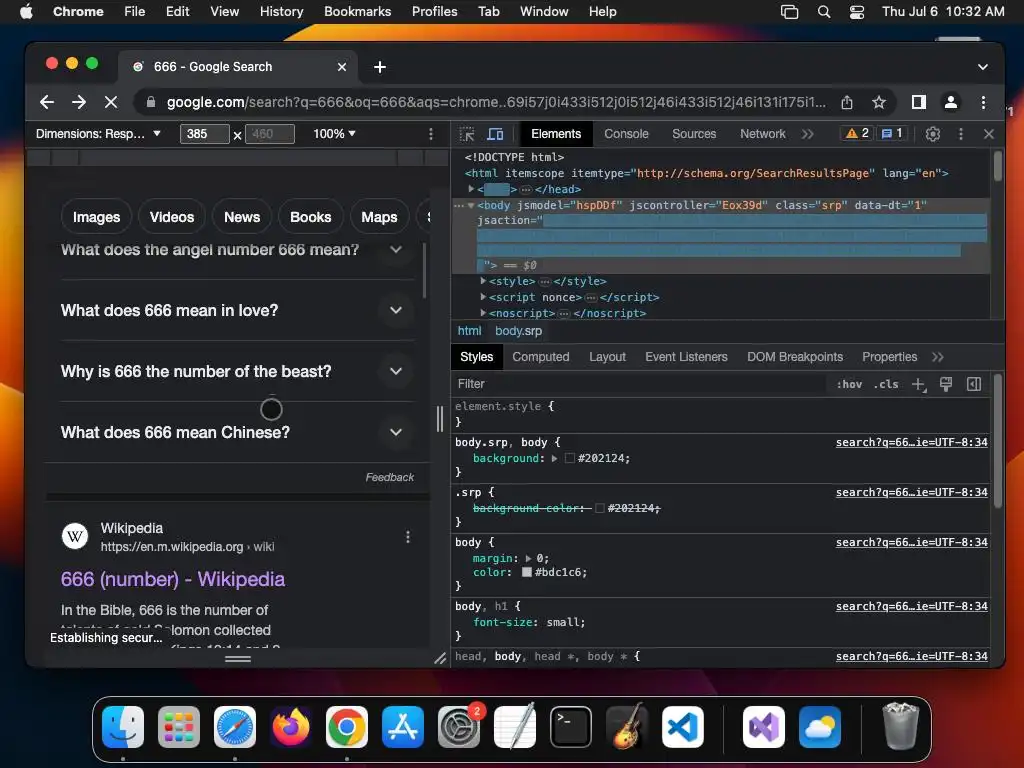
Task: Click the width input showing 385
Action: tap(204, 134)
